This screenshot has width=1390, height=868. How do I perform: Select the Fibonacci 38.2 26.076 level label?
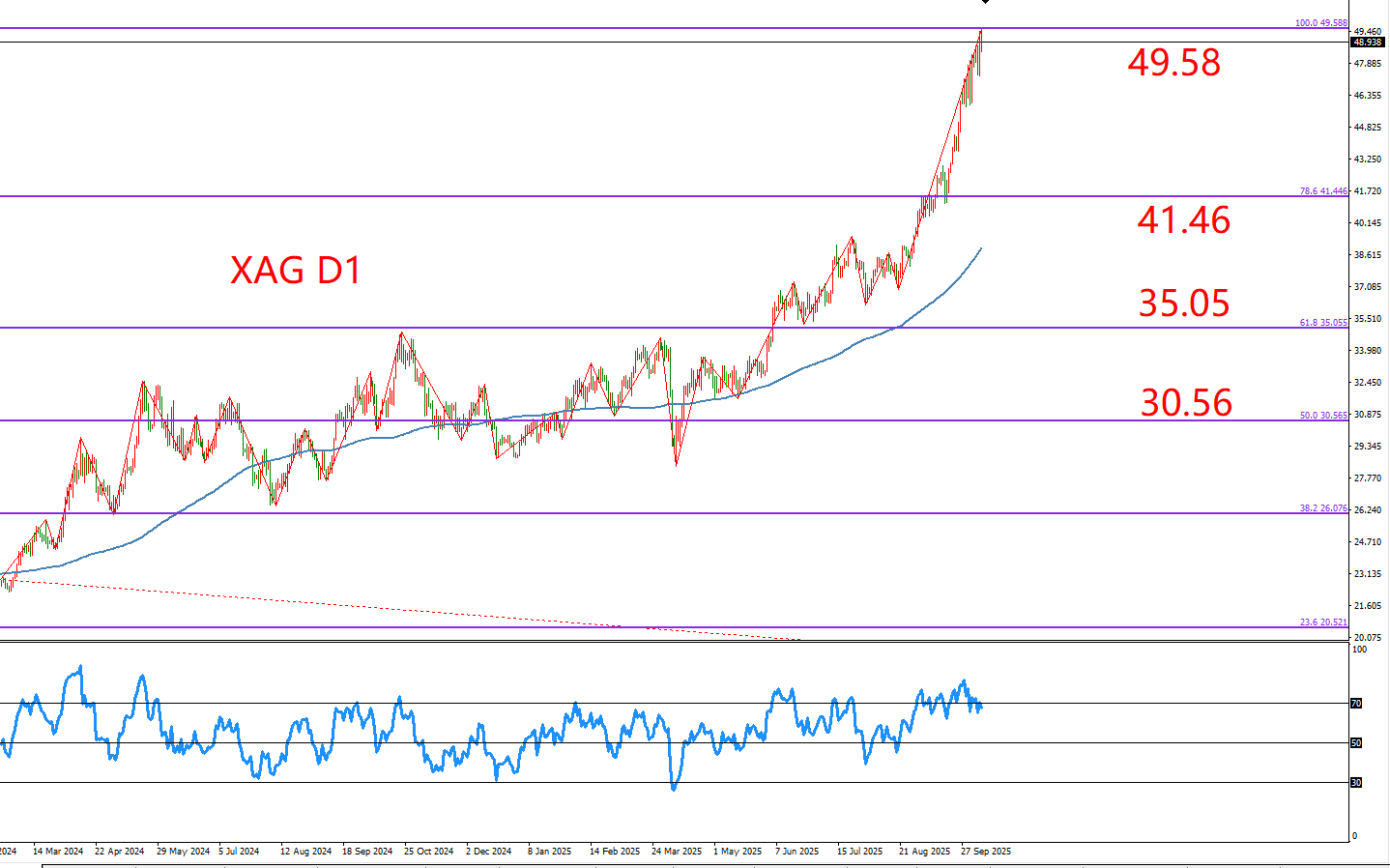click(x=1322, y=508)
